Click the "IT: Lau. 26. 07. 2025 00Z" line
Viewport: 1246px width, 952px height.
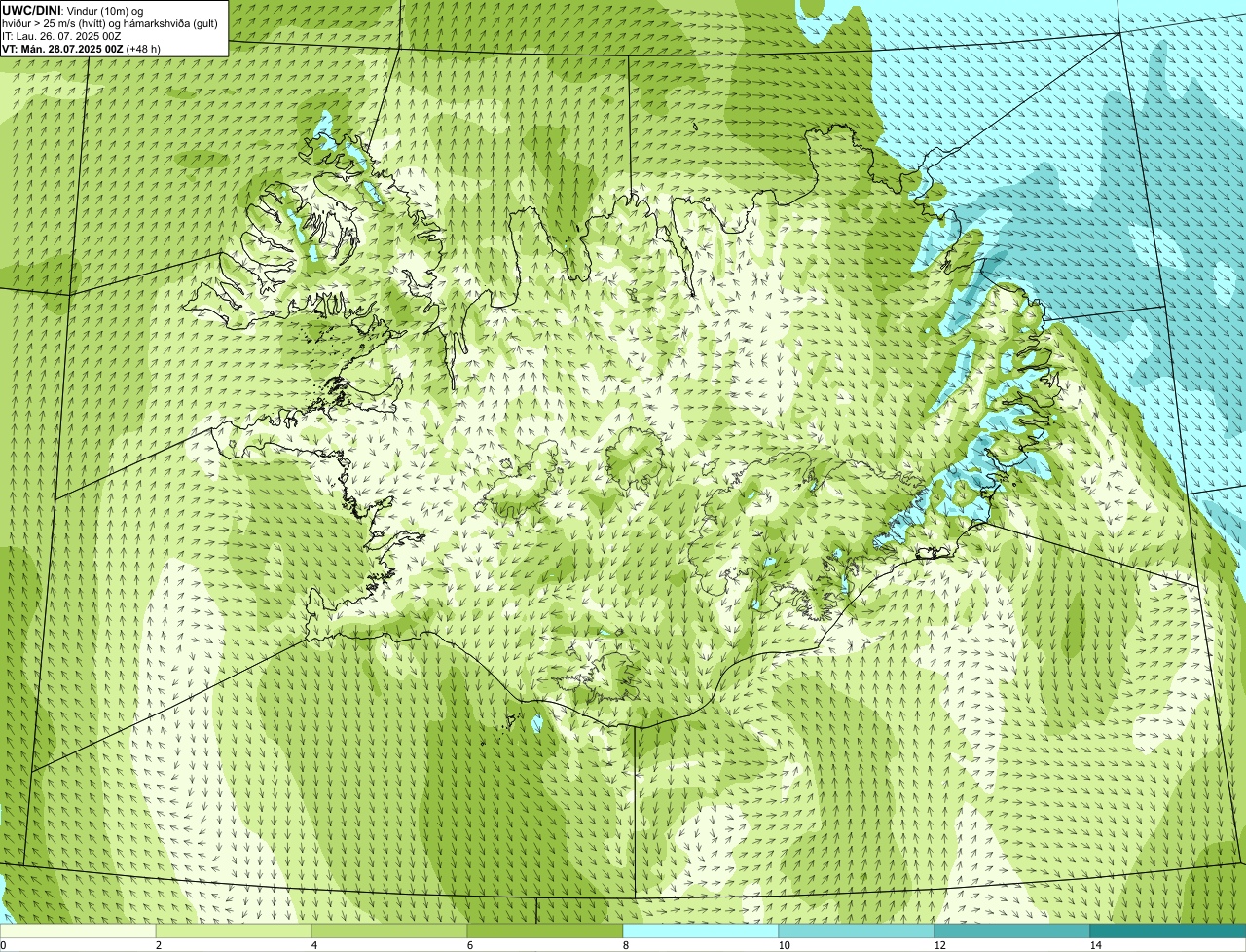[61, 36]
